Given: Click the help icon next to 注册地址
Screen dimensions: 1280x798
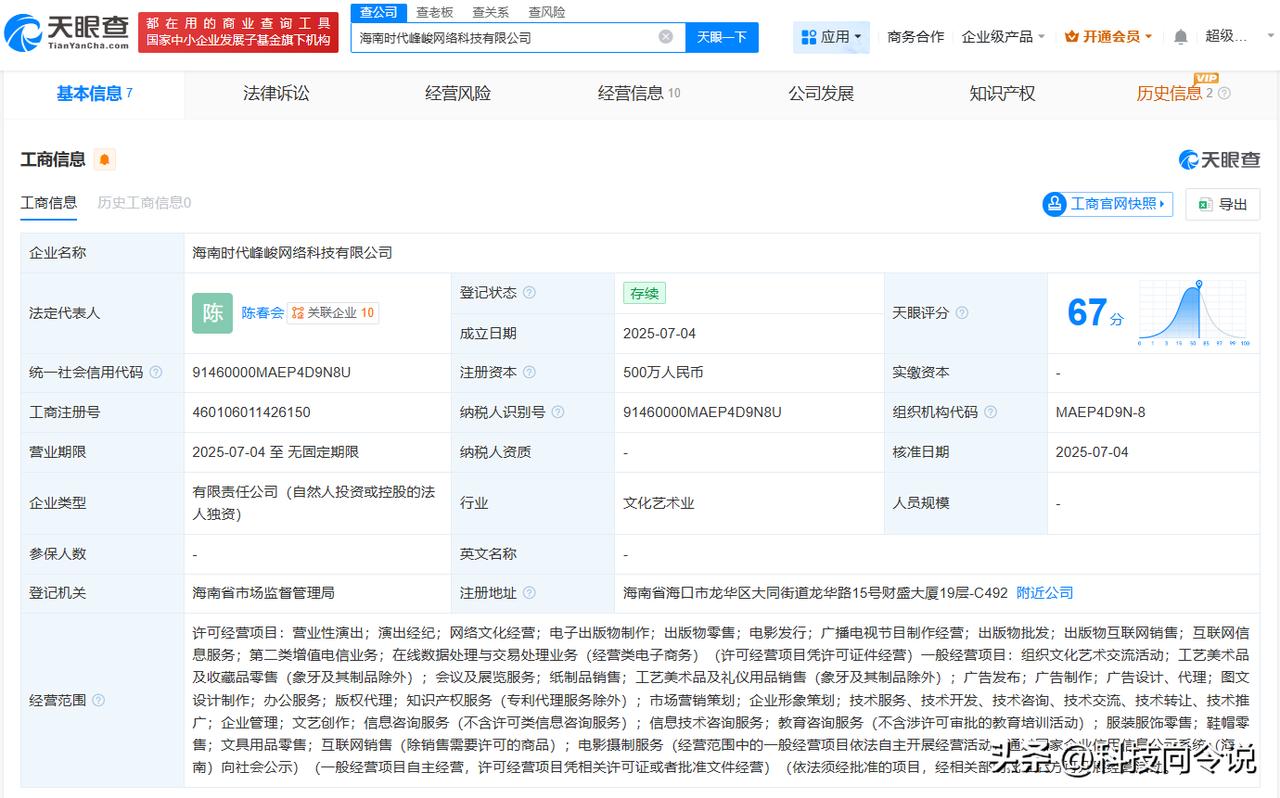Looking at the screenshot, I should point(529,593).
